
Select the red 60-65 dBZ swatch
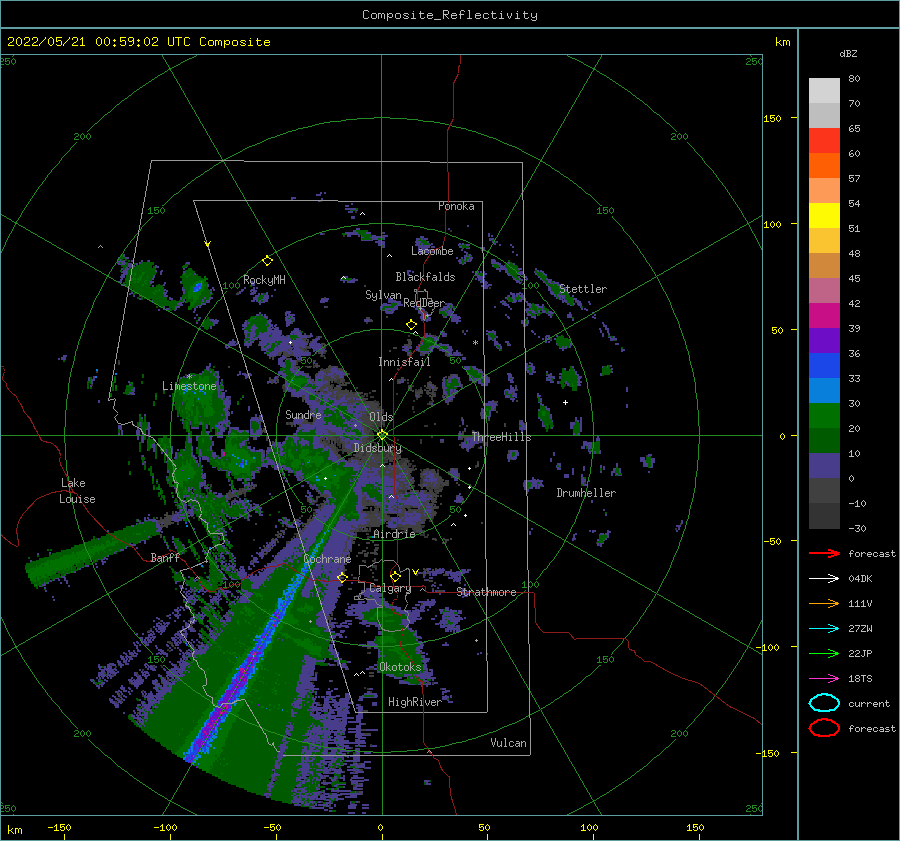pyautogui.click(x=824, y=141)
